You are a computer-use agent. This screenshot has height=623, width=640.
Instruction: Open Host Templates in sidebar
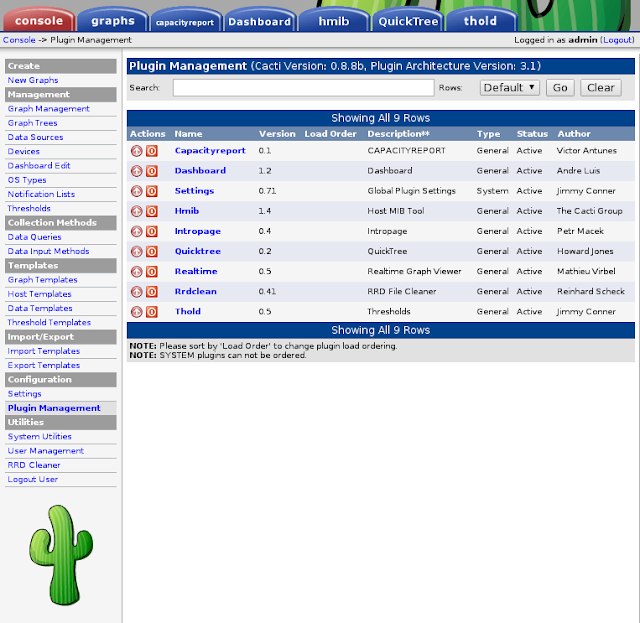(x=39, y=294)
